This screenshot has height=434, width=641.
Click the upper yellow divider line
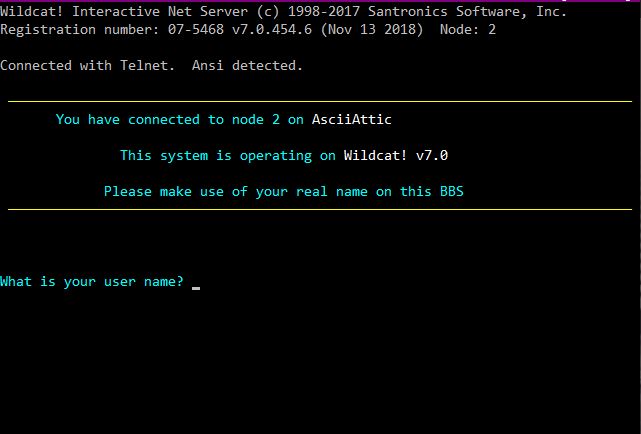[x=320, y=101]
